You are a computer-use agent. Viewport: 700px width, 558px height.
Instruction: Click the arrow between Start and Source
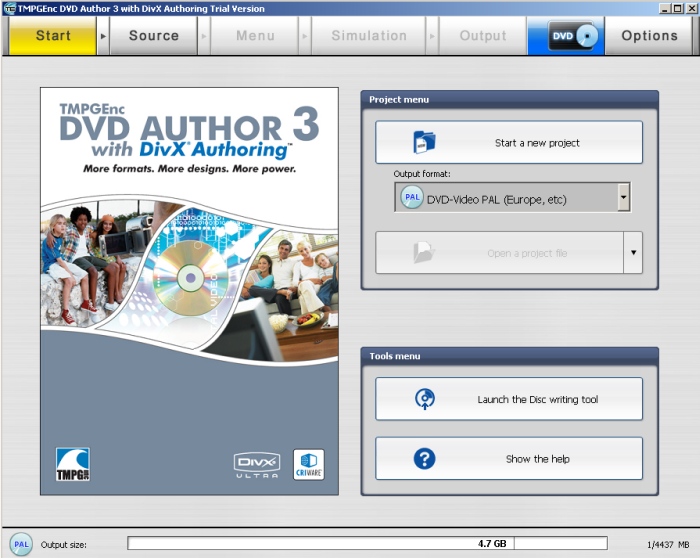[103, 36]
